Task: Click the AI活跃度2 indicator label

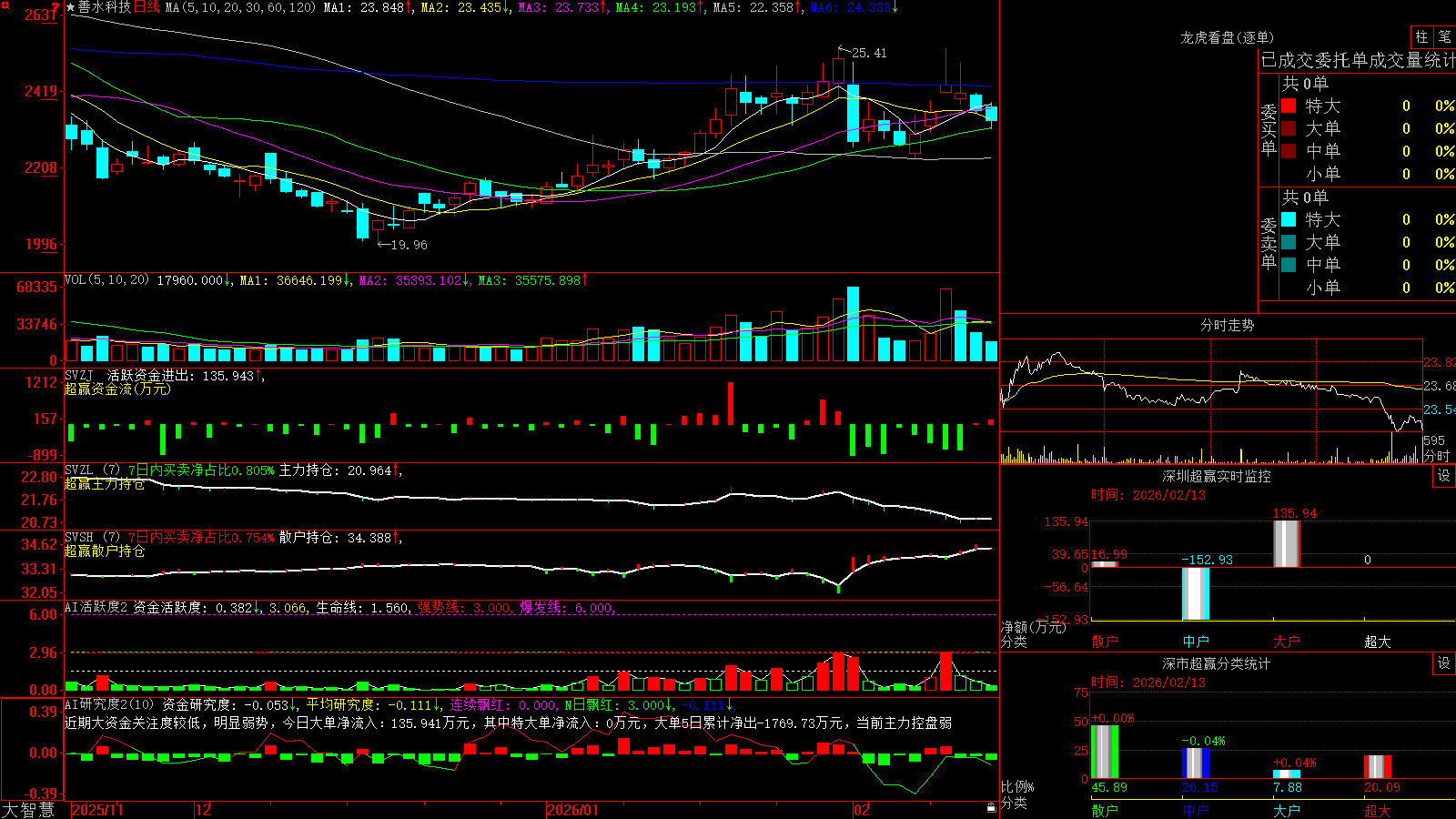Action: (x=96, y=608)
